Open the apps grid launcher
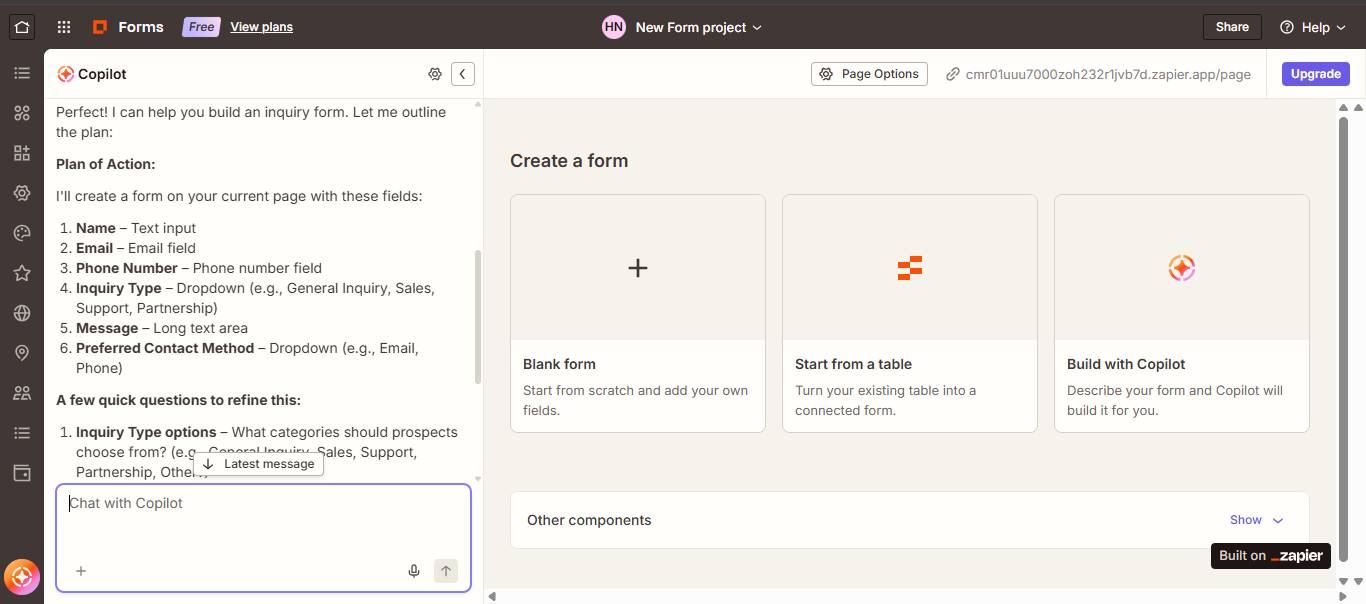Image resolution: width=1366 pixels, height=604 pixels. tap(64, 27)
